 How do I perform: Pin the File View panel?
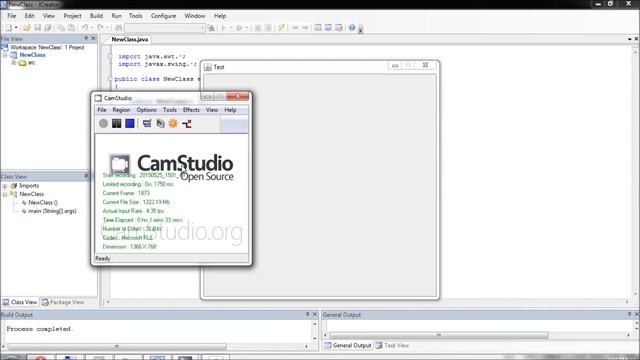pos(86,38)
